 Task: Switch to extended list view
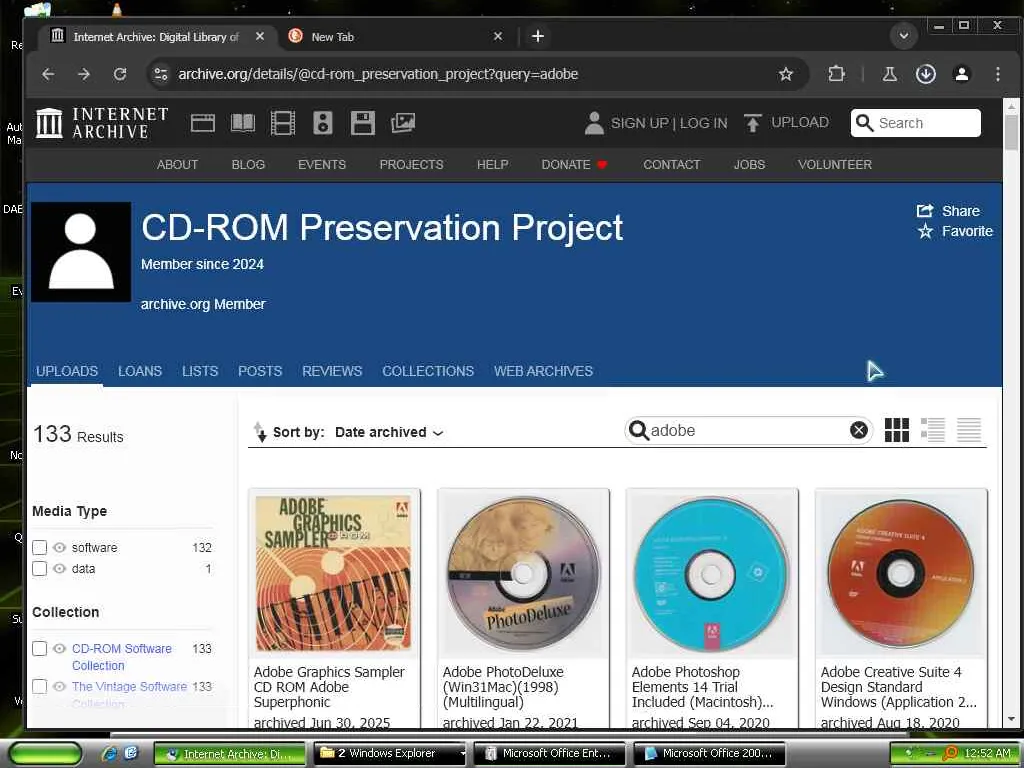coord(933,430)
